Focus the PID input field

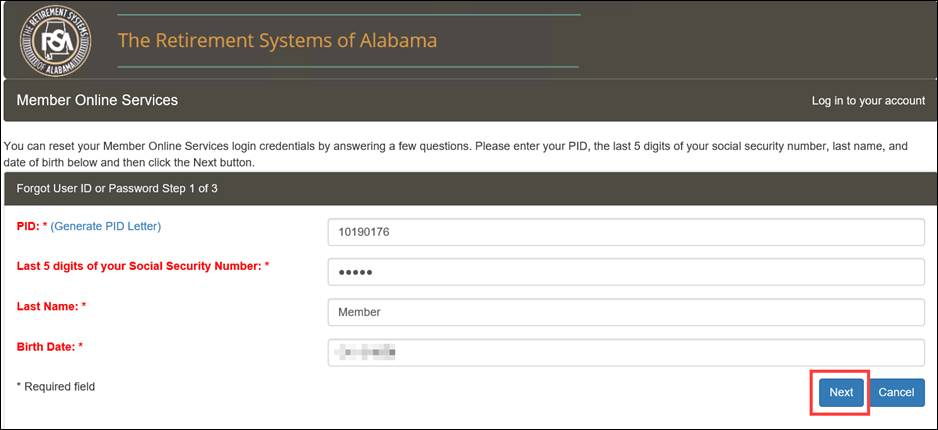click(x=625, y=232)
